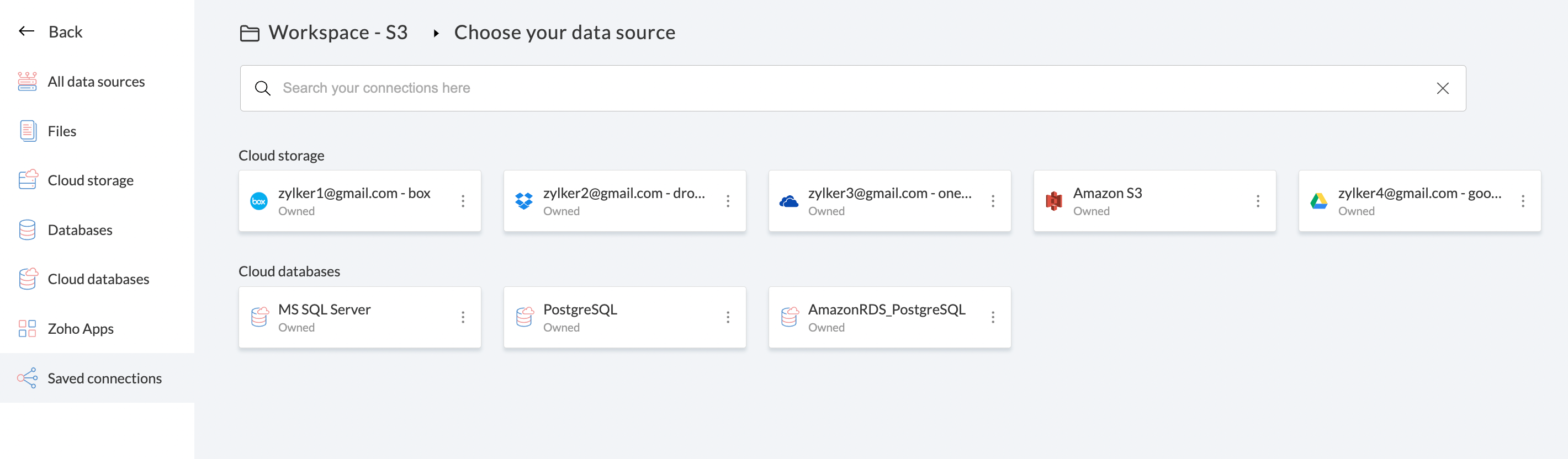This screenshot has width=1568, height=459.
Task: Click the OneDrive cloud icon on zylker3 connection
Action: pos(789,201)
